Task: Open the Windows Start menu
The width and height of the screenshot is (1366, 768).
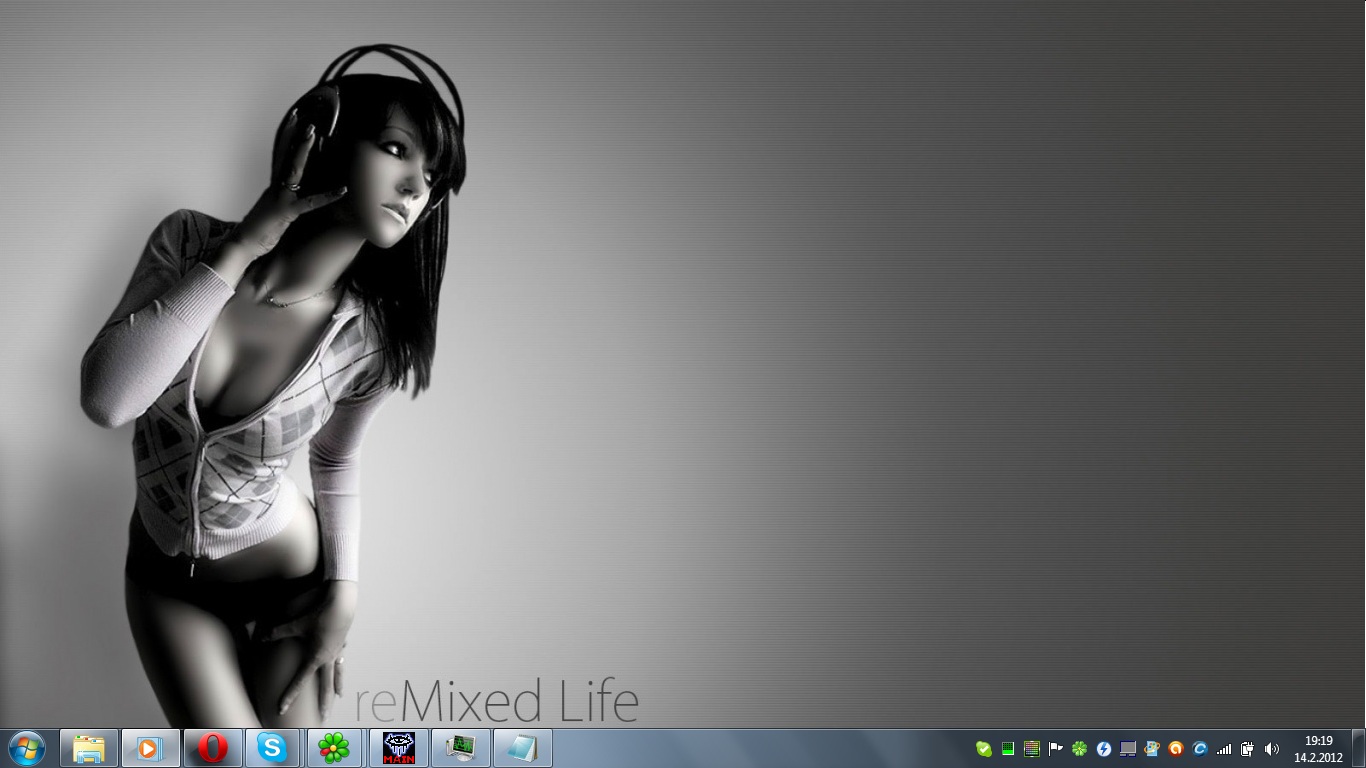Action: click(x=26, y=748)
